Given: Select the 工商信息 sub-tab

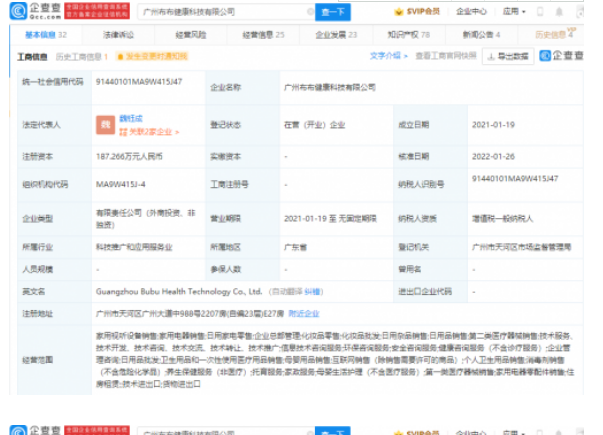Looking at the screenshot, I should [x=32, y=57].
